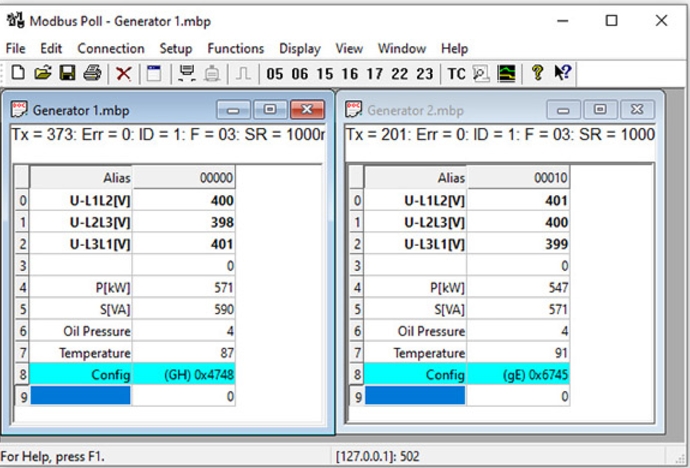Click the Connect toolbar icon
Screen dimensions: 690x468
(x=187, y=73)
